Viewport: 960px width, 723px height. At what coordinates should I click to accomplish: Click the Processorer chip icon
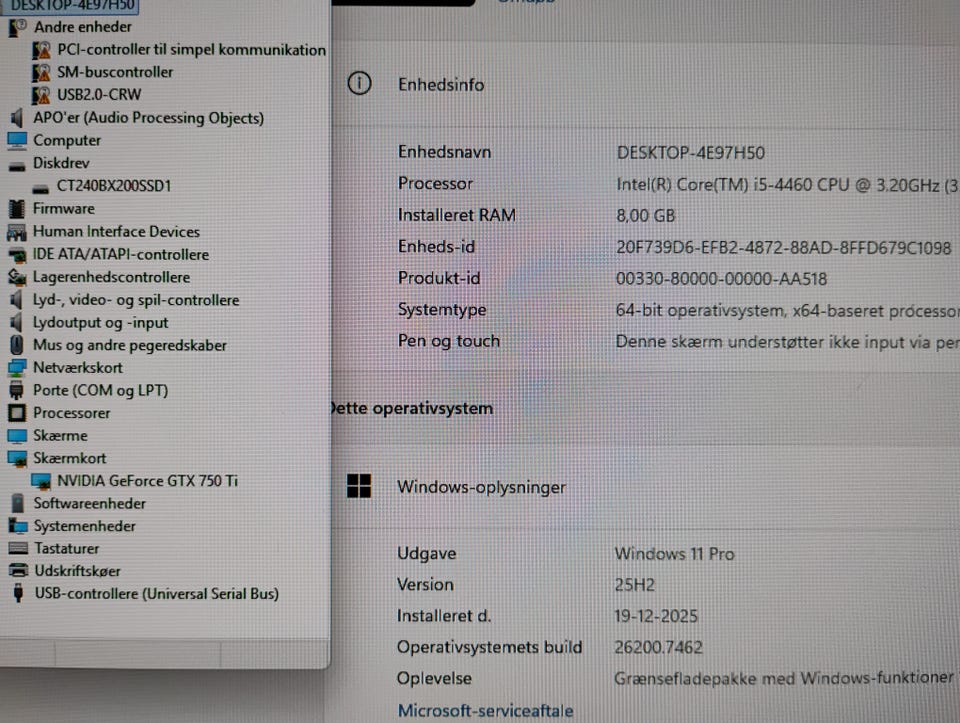[x=17, y=413]
